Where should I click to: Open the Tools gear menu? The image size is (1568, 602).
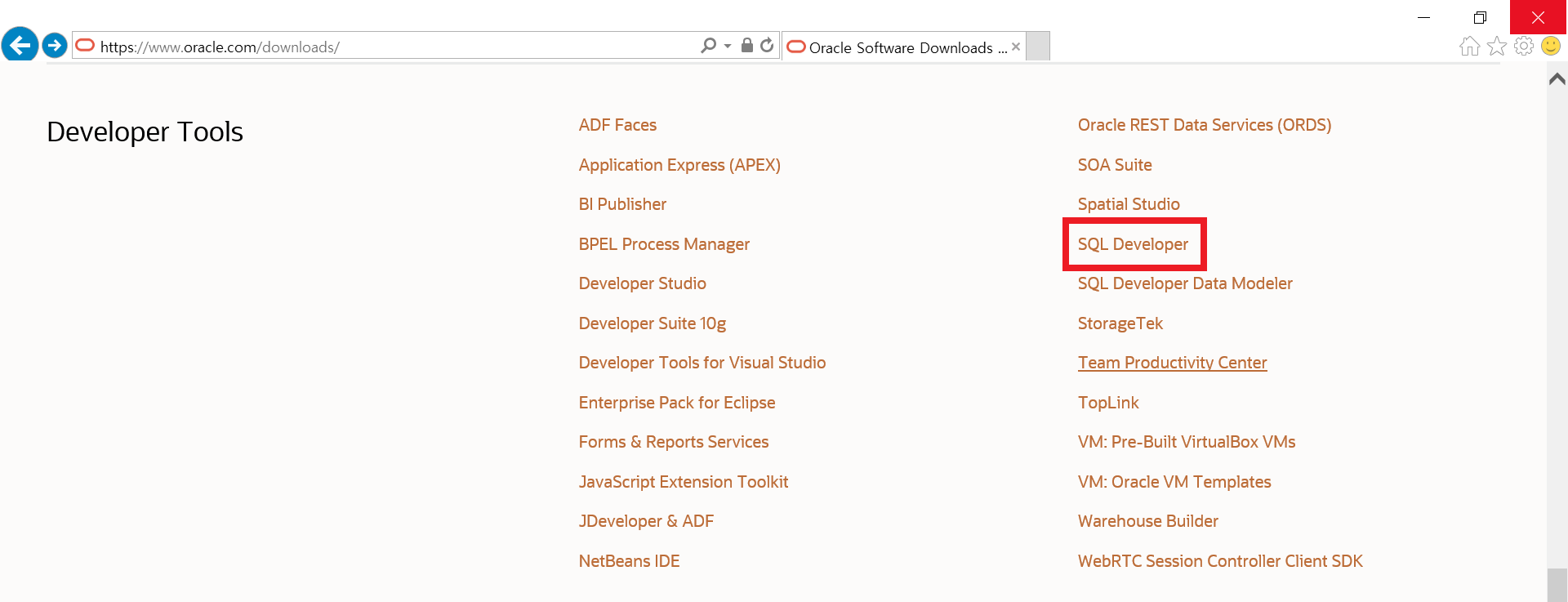pyautogui.click(x=1524, y=47)
